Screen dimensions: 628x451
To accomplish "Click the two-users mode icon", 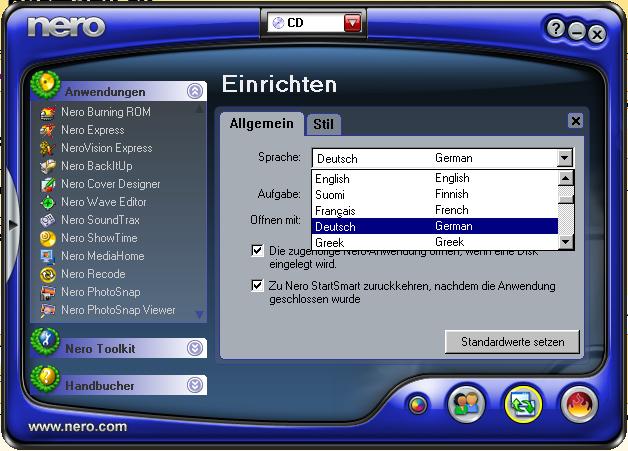I will [x=467, y=404].
